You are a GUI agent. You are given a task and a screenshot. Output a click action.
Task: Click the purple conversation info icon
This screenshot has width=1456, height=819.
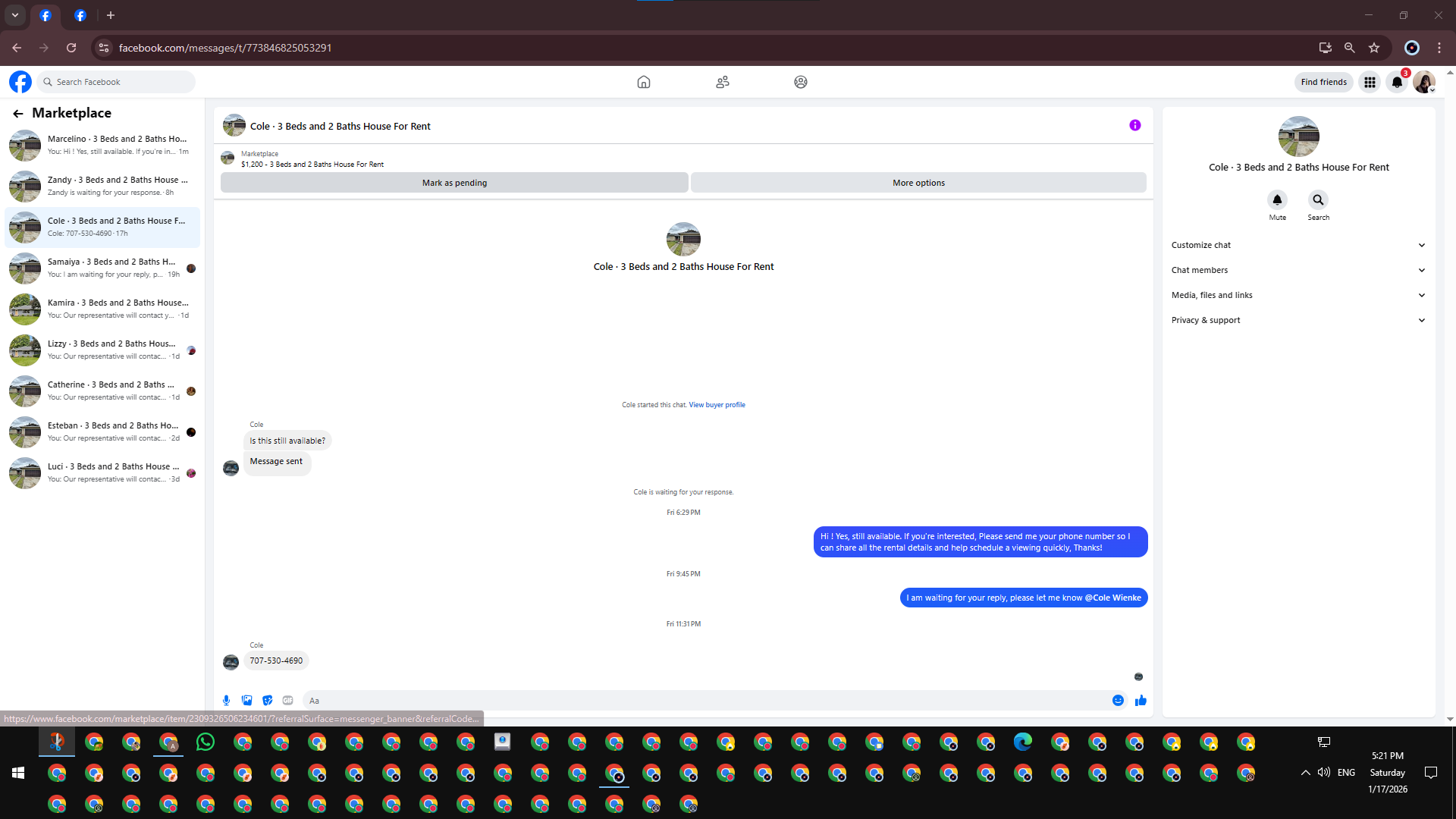coord(1134,126)
